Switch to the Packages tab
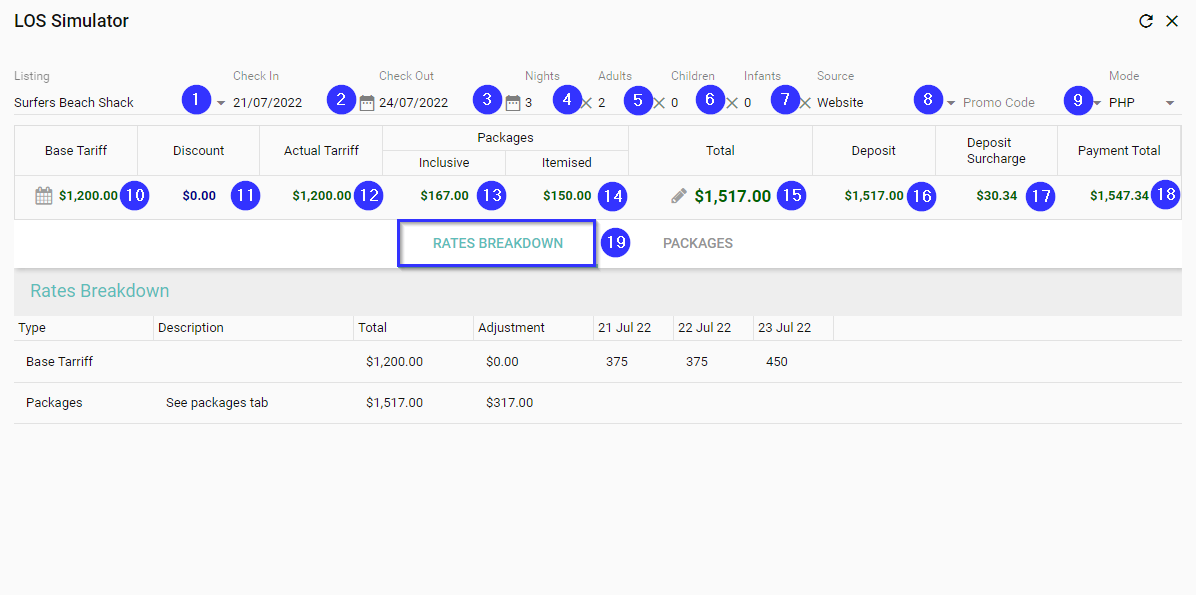This screenshot has height=595, width=1196. click(697, 243)
